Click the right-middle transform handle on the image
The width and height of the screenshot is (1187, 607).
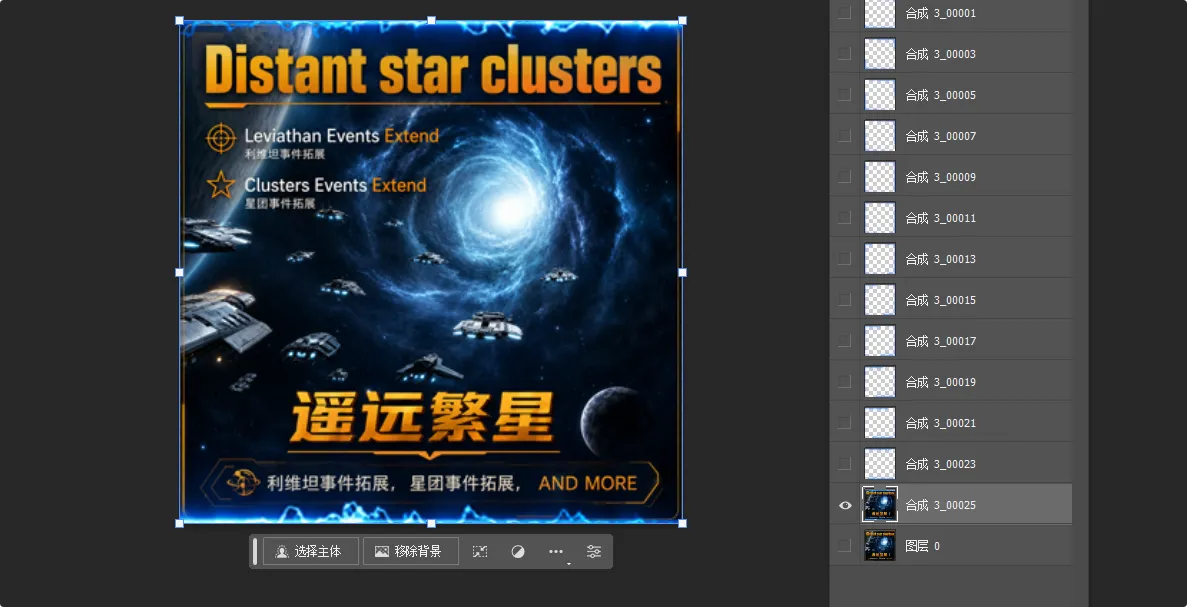(x=682, y=272)
